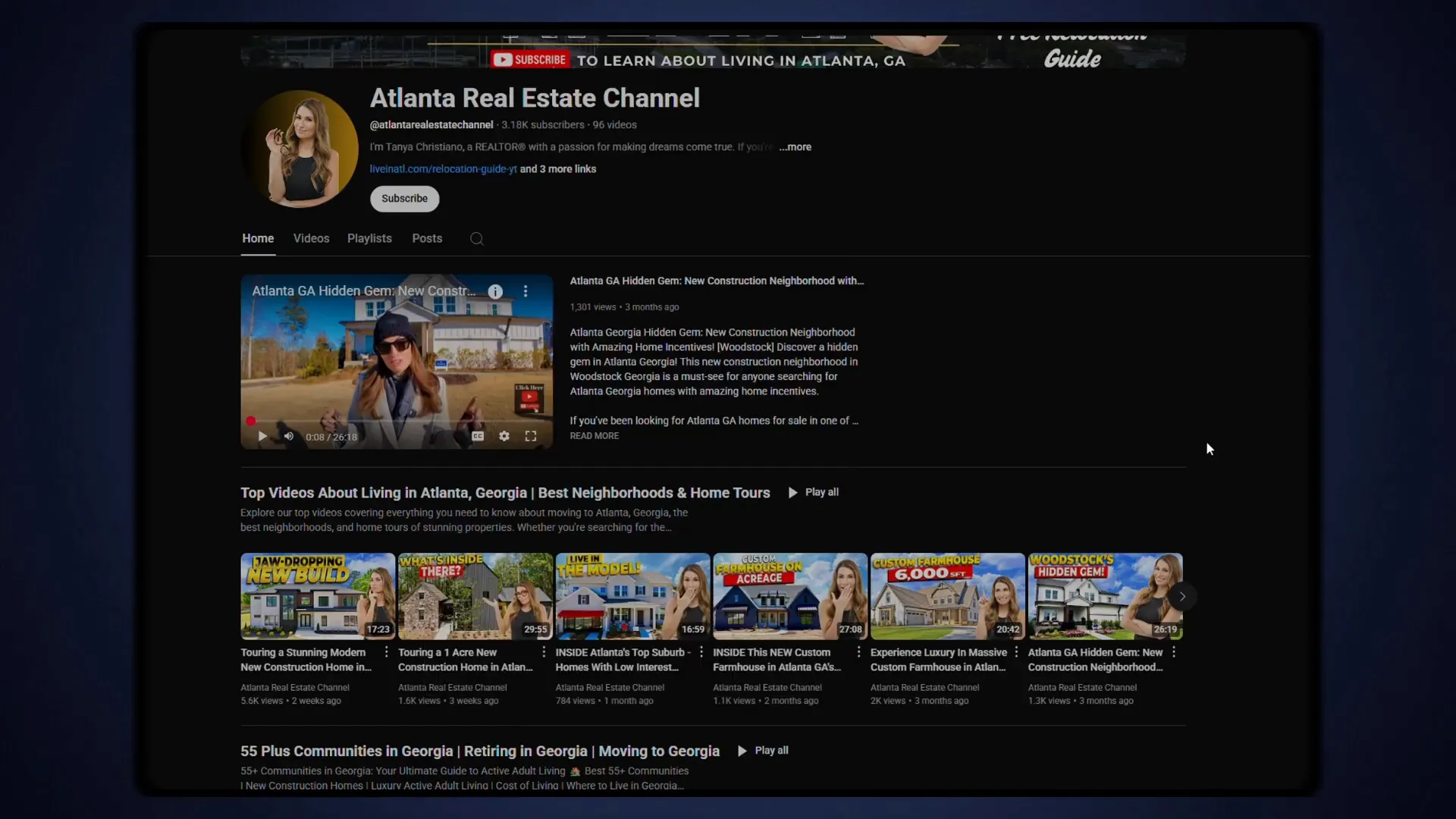
Task: Open featured video title link
Action: 717,281
